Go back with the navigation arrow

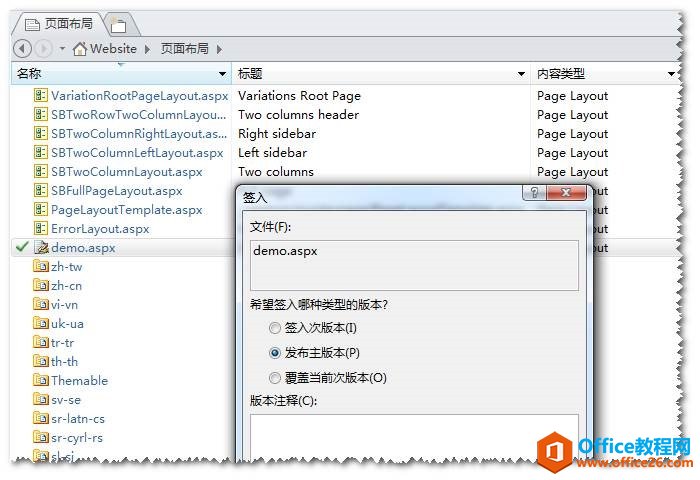[x=22, y=48]
